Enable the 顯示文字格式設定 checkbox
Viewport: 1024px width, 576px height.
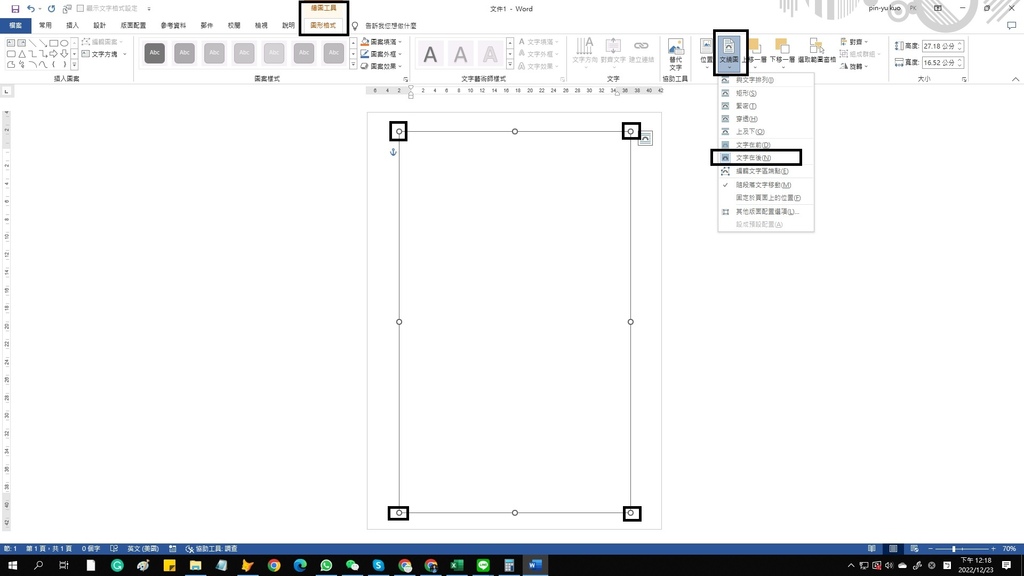click(80, 8)
